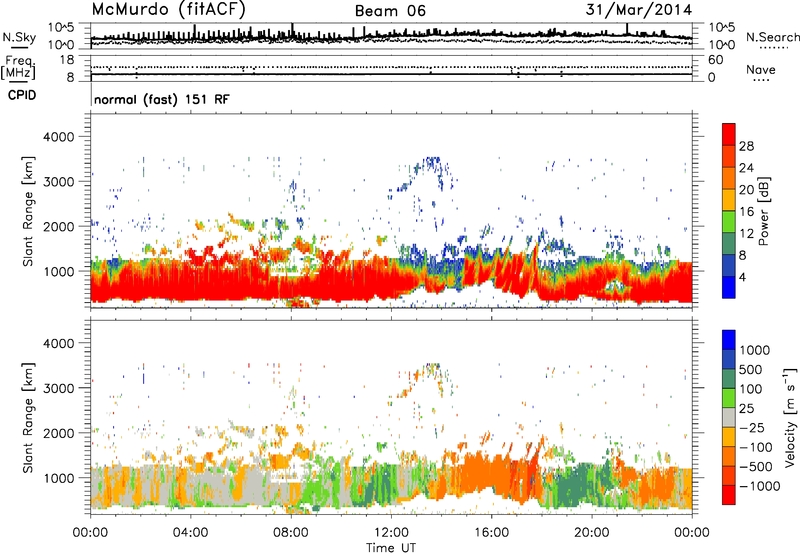The height and width of the screenshot is (554, 800).
Task: Select the '16:00' time tick label
Action: click(x=491, y=533)
